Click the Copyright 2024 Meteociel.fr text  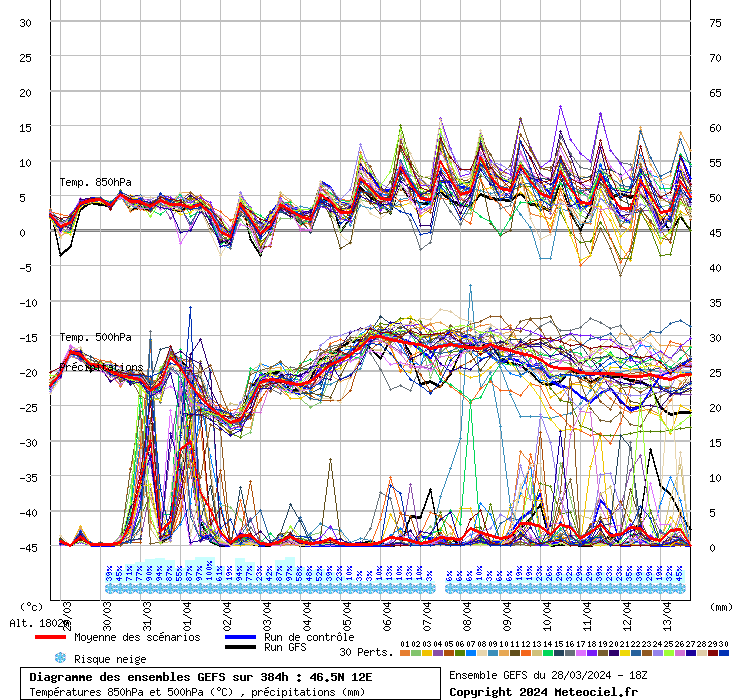(543, 692)
